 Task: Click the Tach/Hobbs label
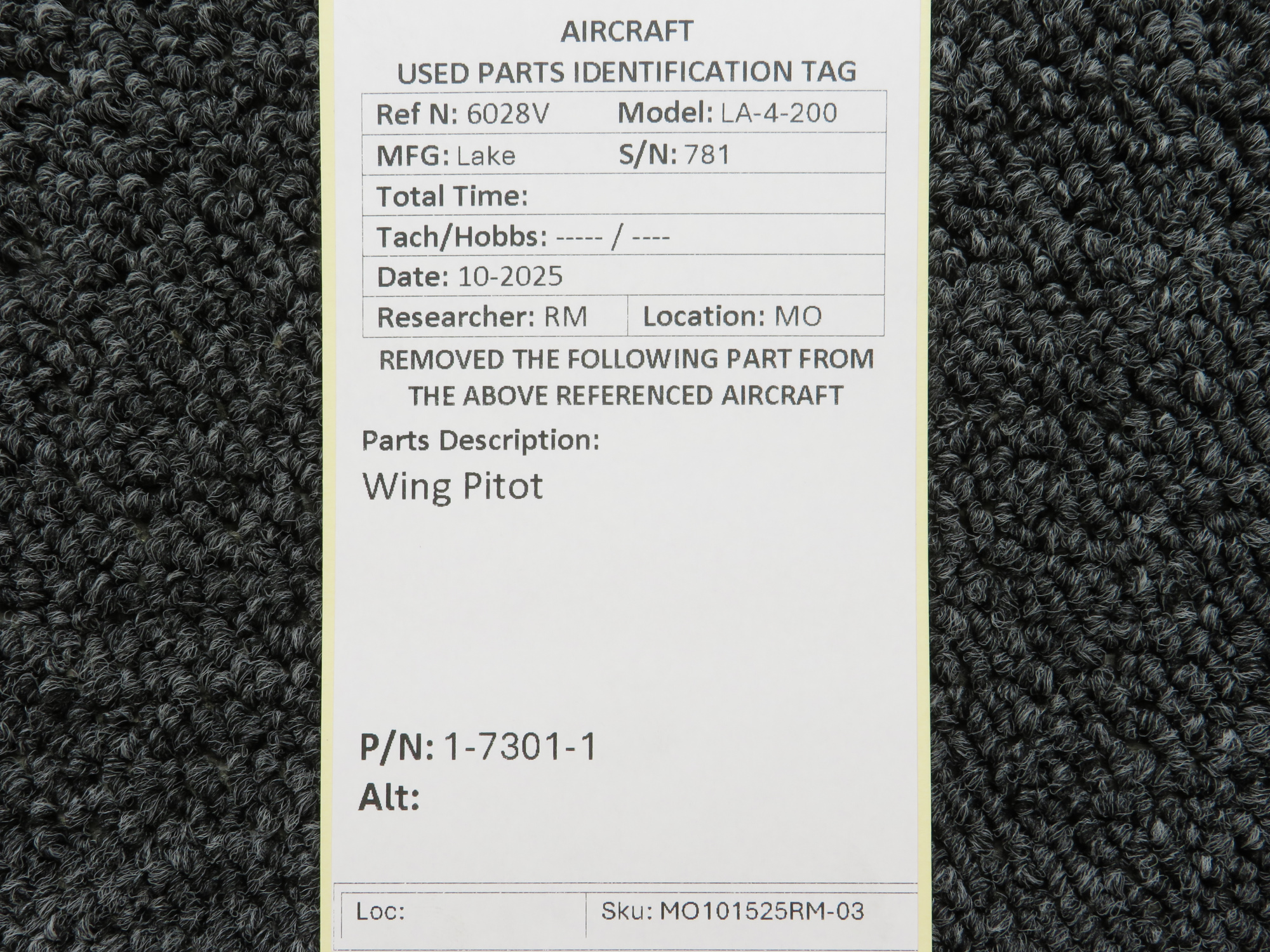(462, 237)
